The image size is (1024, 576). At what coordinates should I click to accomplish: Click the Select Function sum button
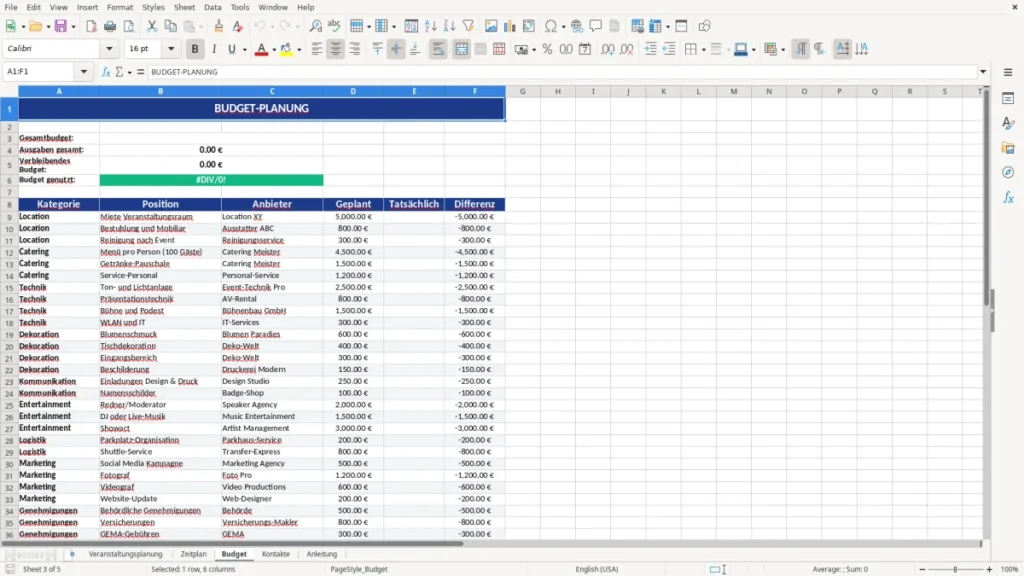tap(119, 72)
